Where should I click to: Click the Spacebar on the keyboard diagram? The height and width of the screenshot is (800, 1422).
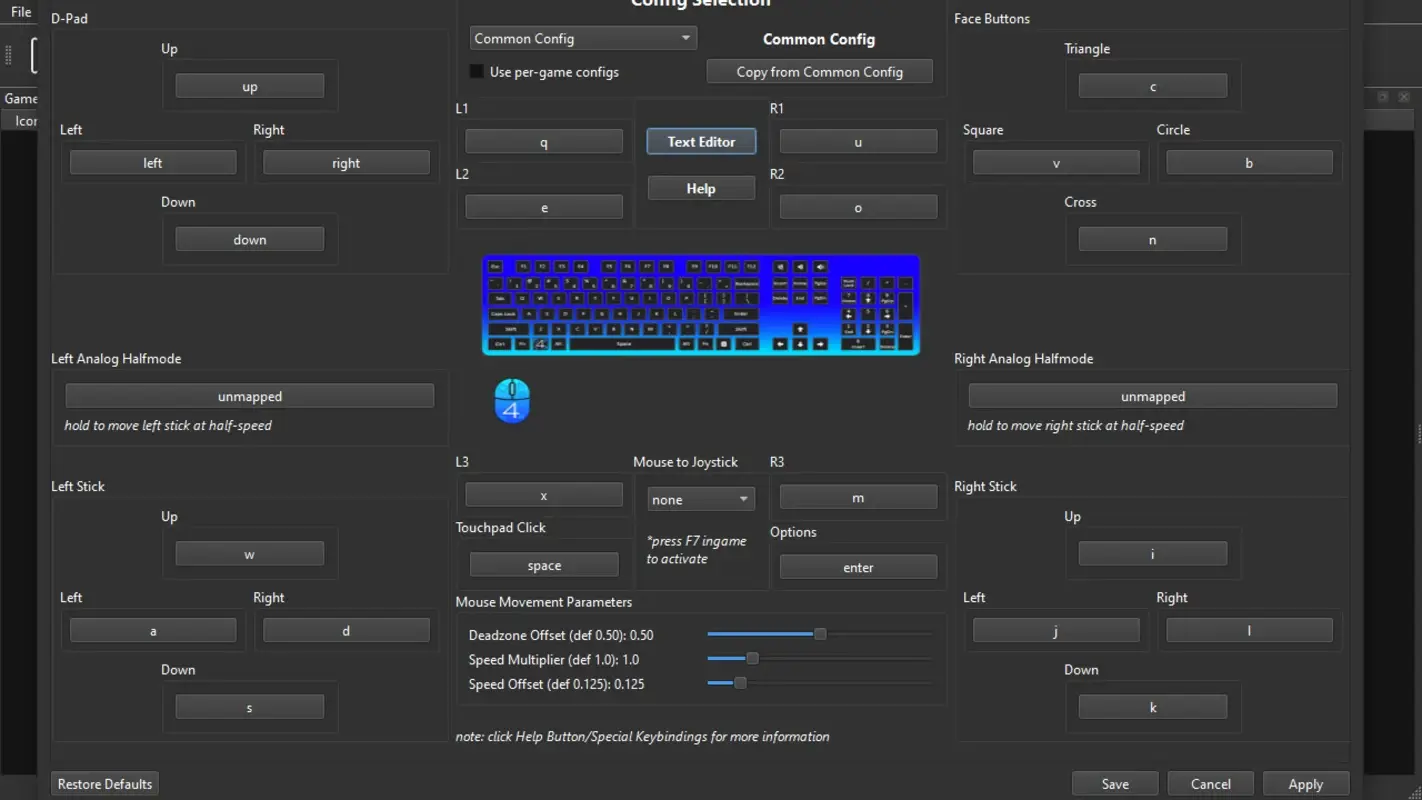[x=622, y=343]
